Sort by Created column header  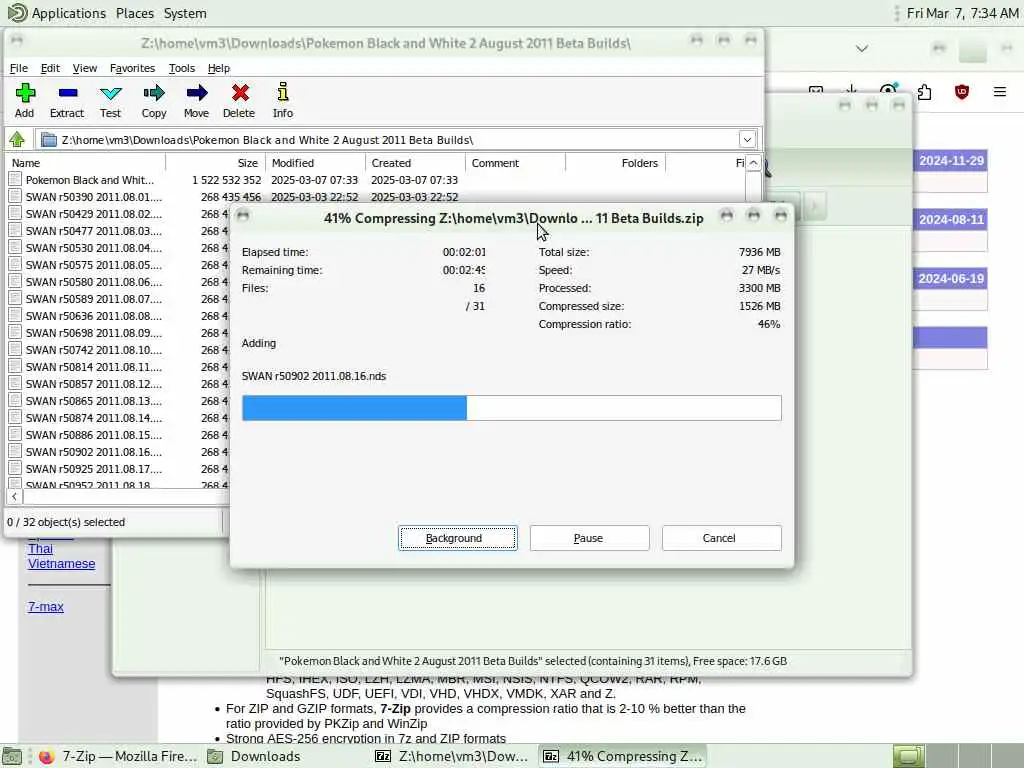click(x=415, y=163)
